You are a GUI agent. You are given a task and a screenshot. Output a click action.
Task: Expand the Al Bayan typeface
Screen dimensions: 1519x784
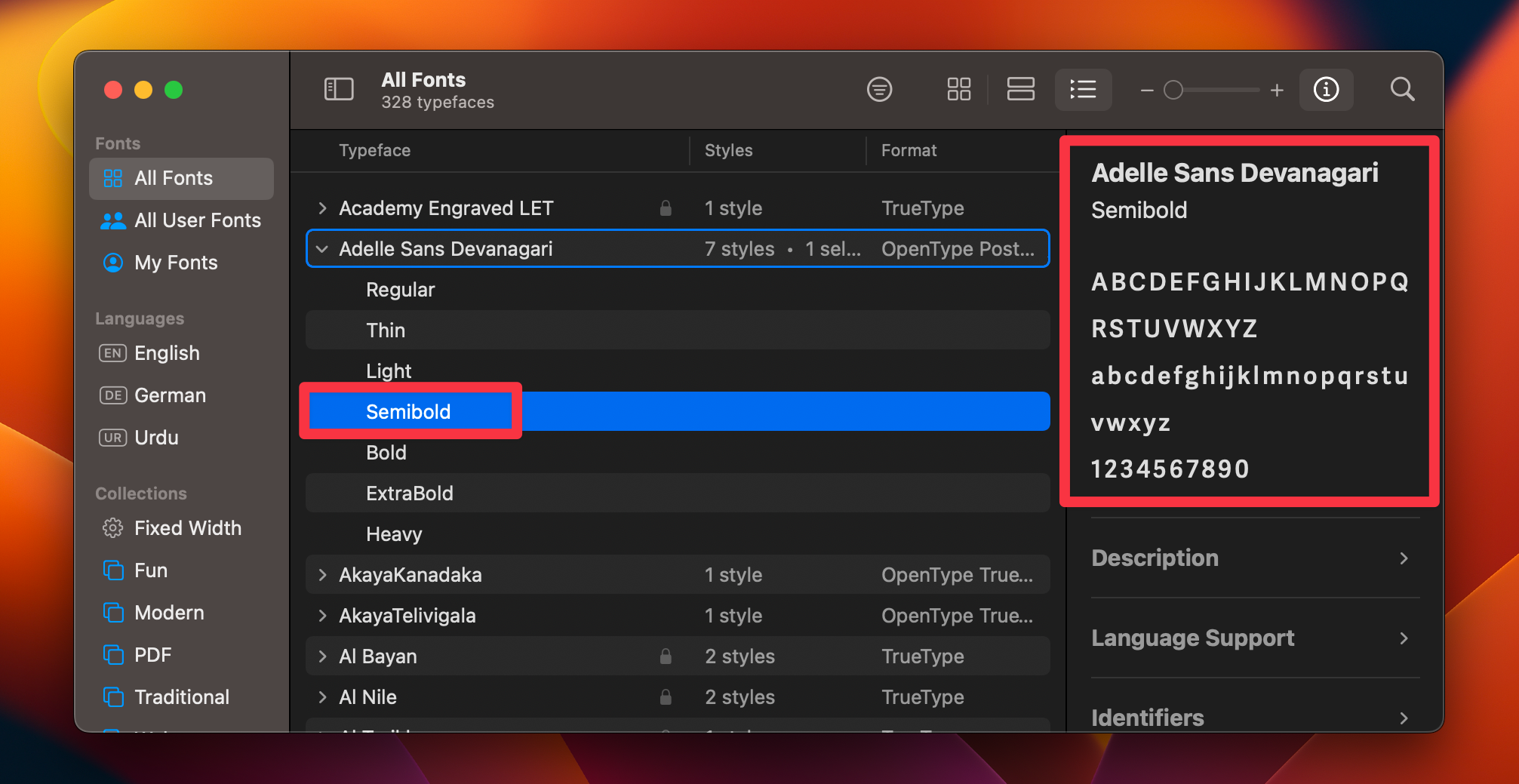point(322,656)
